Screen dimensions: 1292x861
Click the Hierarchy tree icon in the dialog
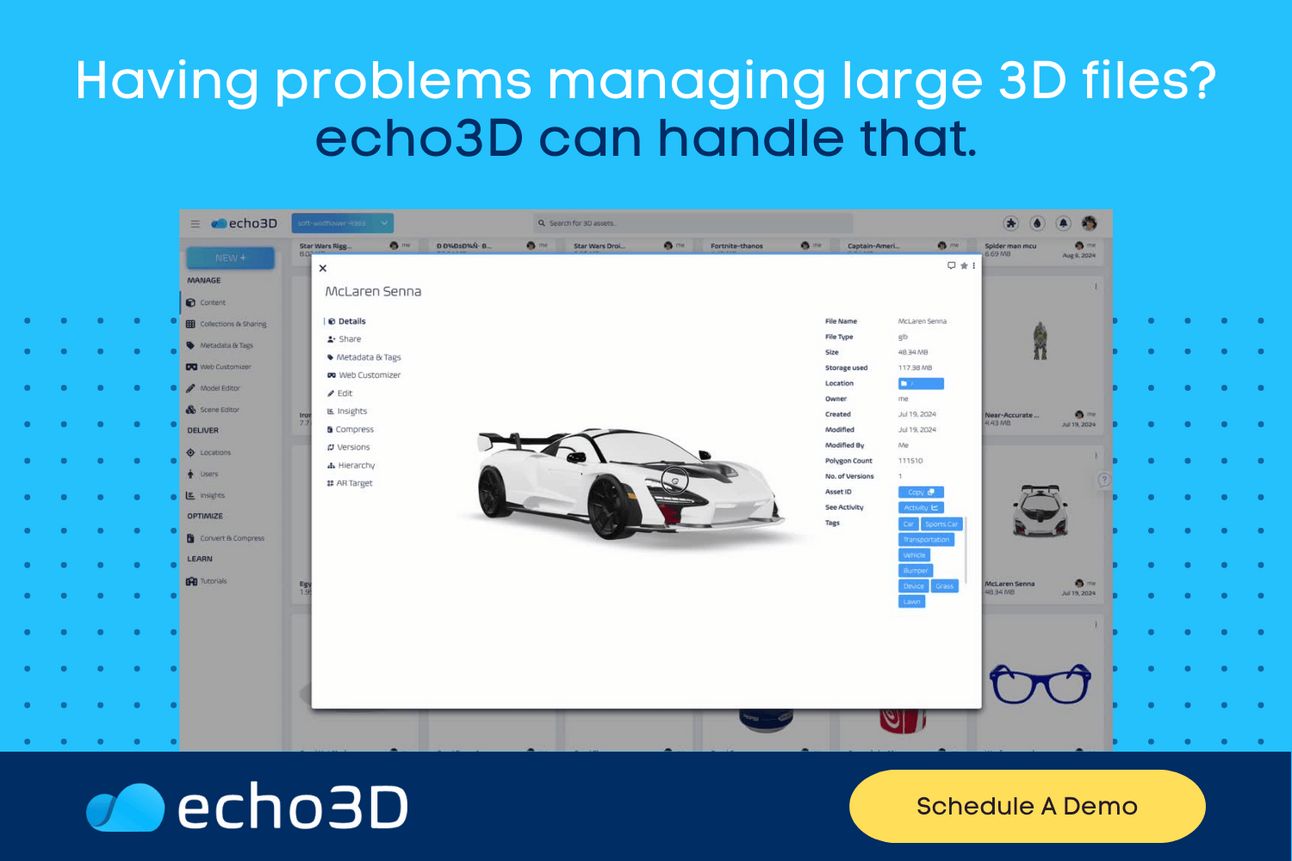(330, 465)
